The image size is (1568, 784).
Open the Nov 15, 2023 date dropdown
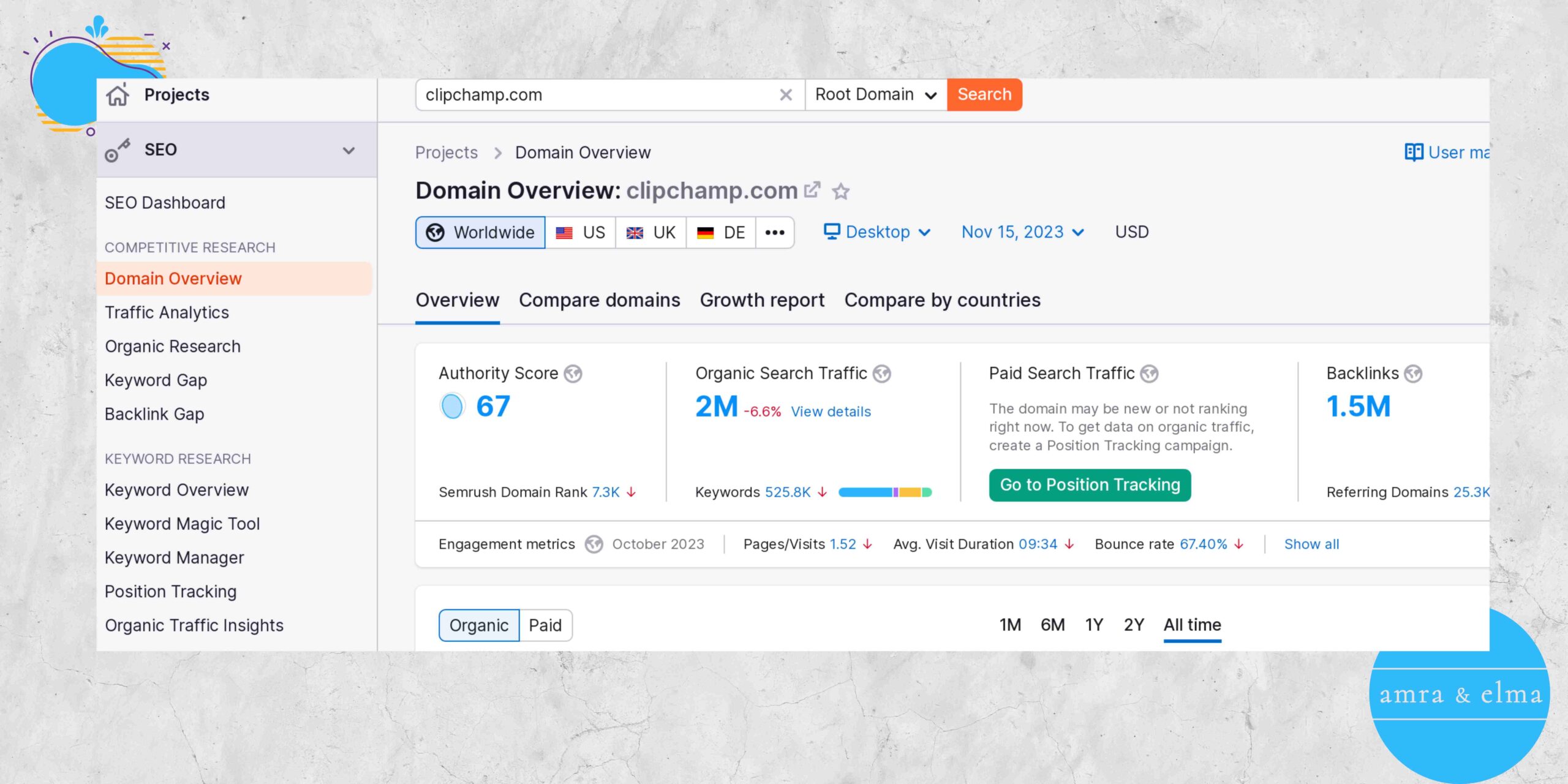tap(1022, 232)
